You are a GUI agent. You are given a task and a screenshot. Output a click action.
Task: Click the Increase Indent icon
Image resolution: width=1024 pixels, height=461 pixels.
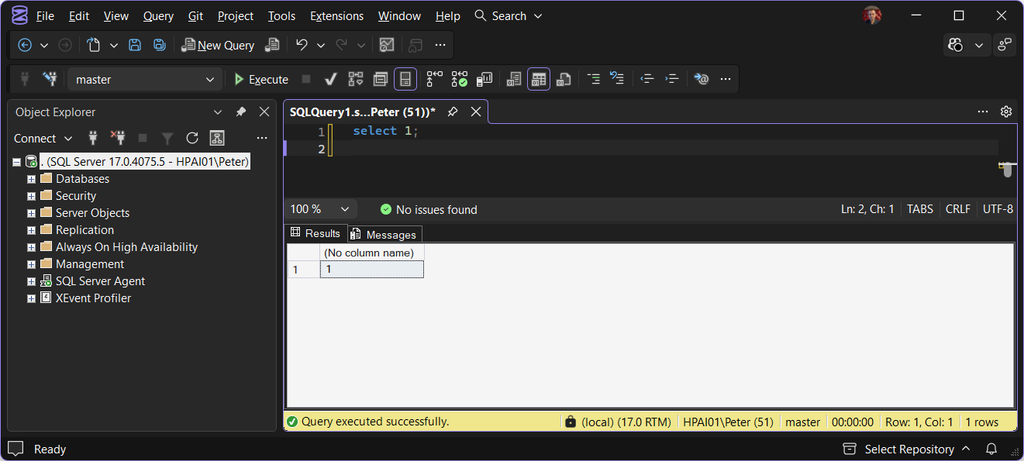tap(672, 79)
